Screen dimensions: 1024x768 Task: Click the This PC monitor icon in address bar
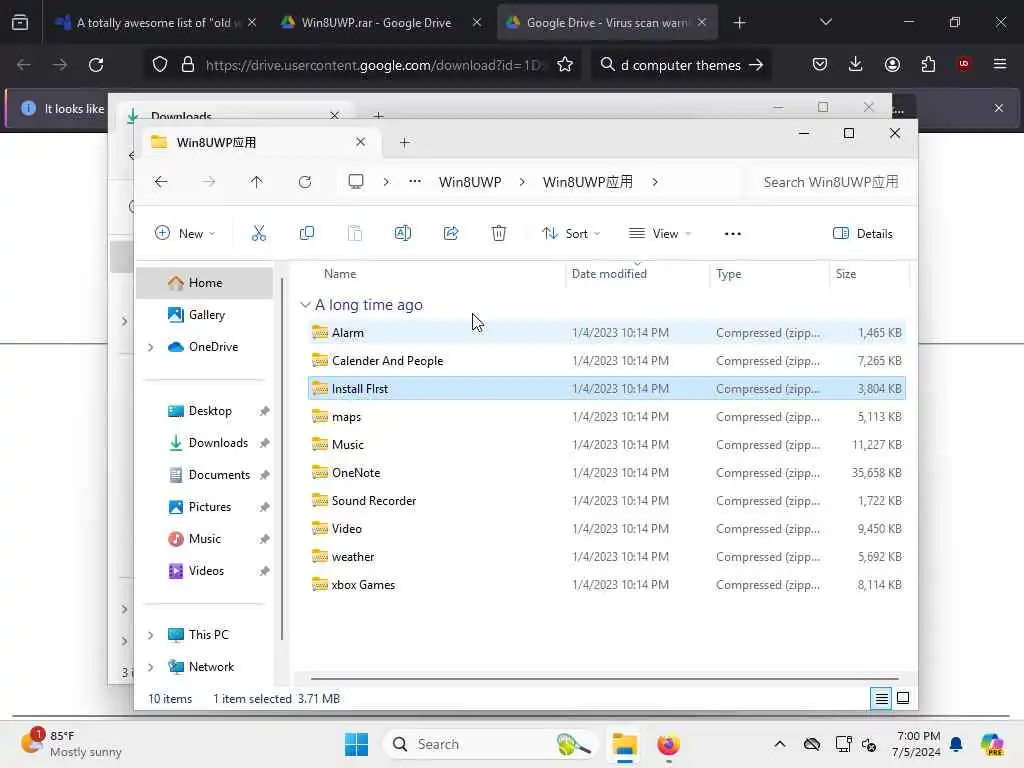(x=356, y=182)
